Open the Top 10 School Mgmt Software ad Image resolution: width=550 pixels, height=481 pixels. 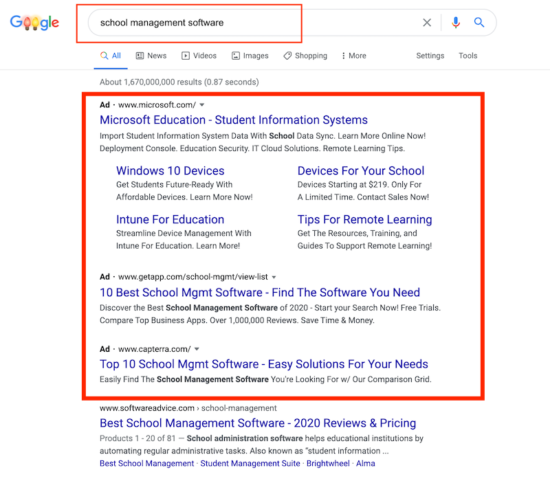pyautogui.click(x=264, y=364)
